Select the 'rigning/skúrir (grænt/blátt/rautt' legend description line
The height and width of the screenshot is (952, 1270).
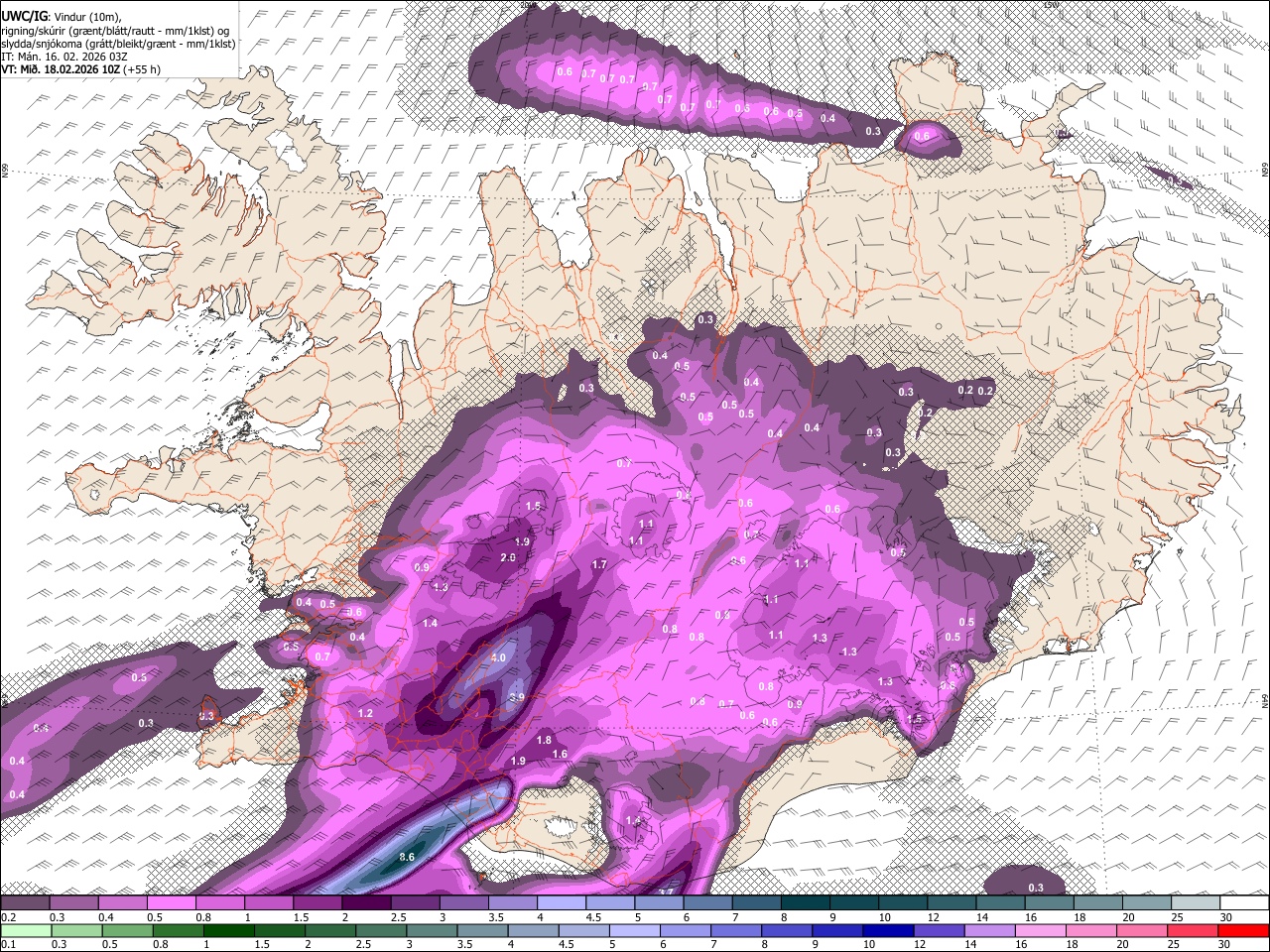115,30
